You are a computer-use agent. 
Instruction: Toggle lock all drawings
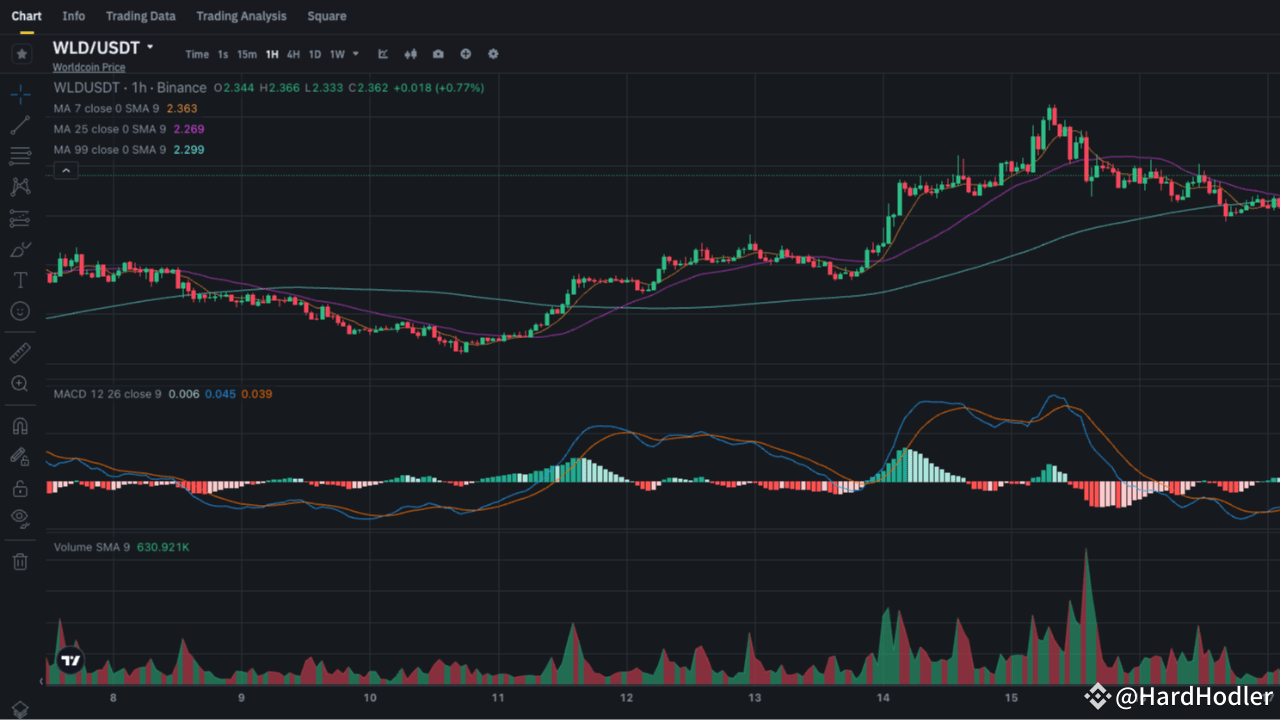click(20, 488)
